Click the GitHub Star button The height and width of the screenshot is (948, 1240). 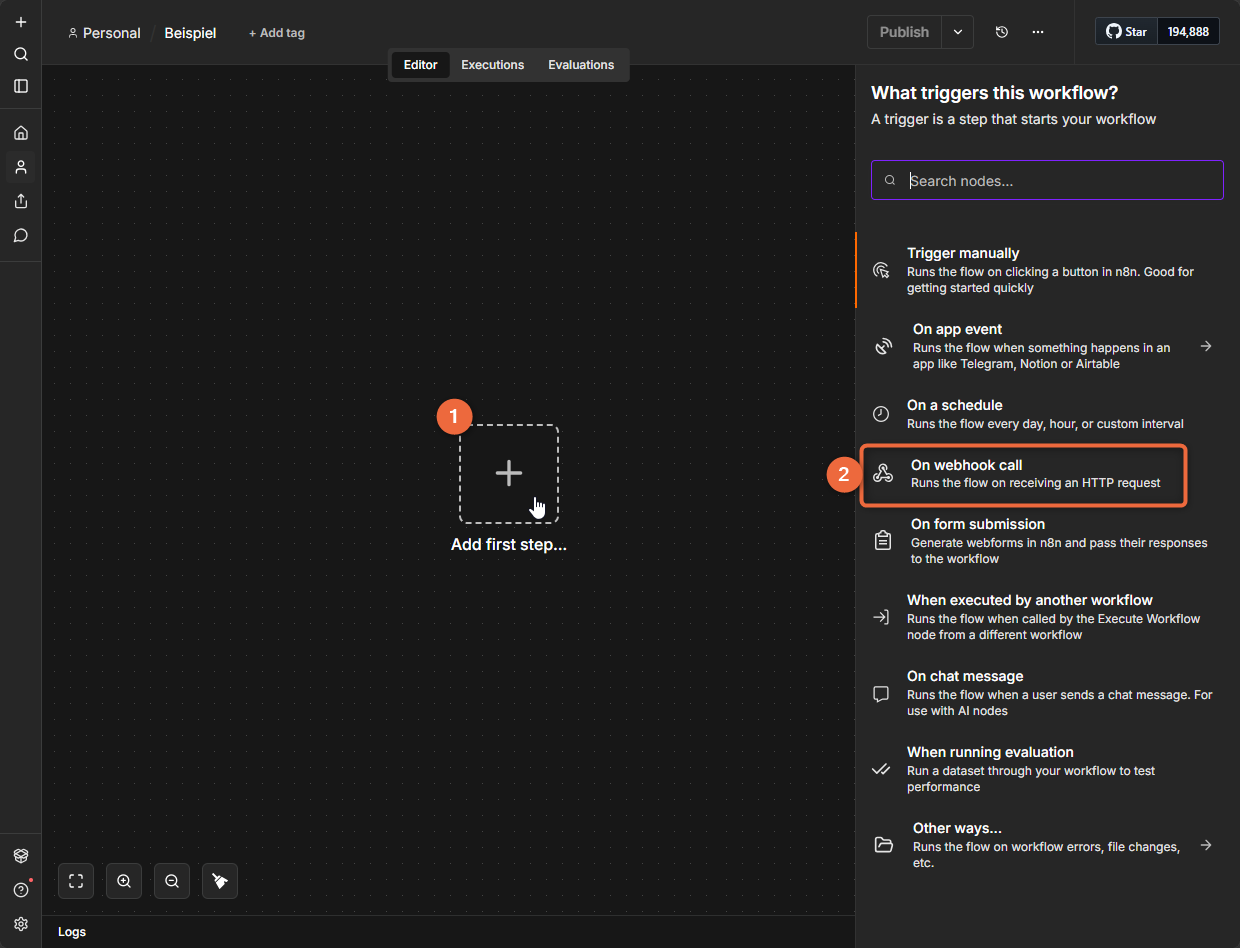pyautogui.click(x=1126, y=32)
